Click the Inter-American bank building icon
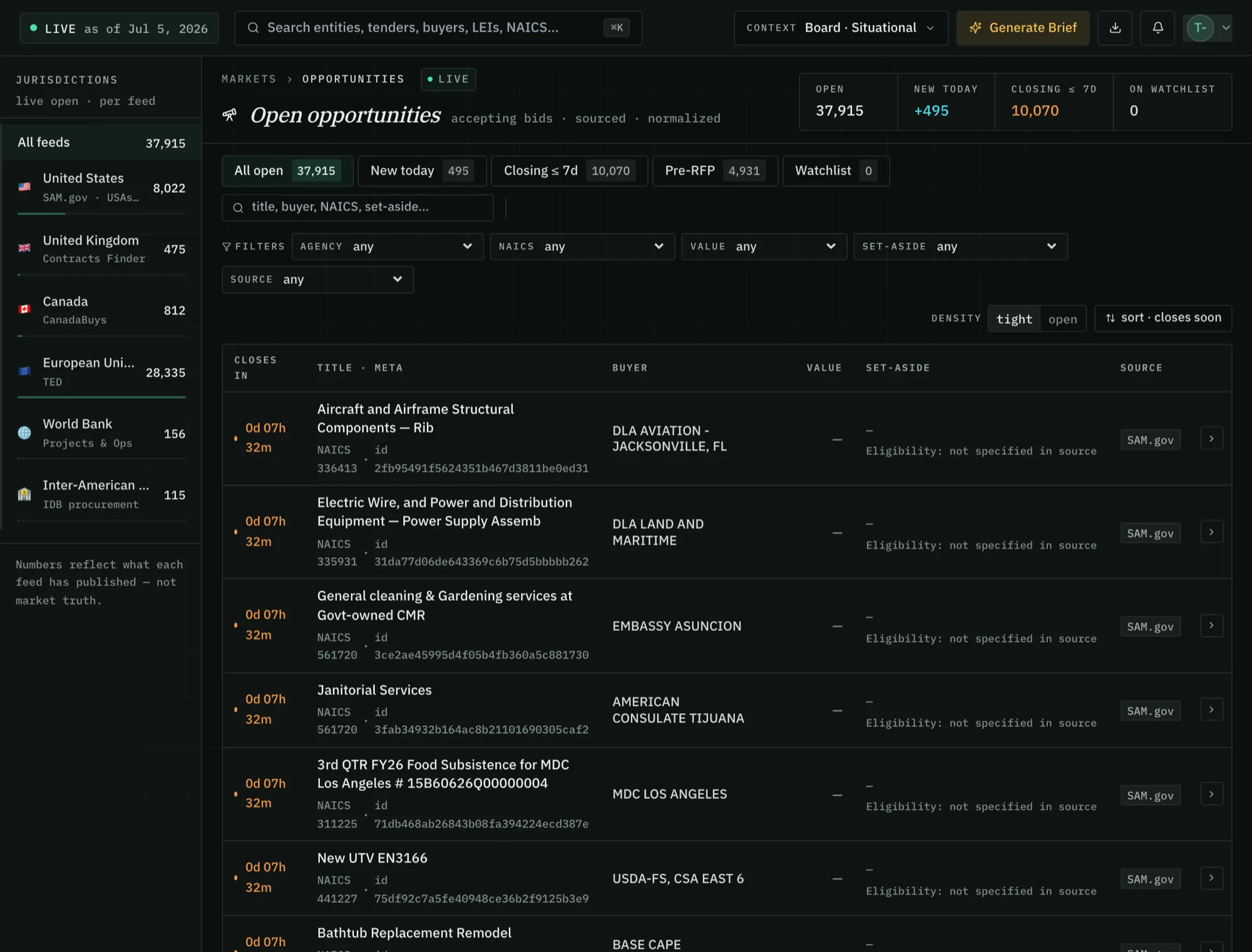1252x952 pixels. (24, 494)
